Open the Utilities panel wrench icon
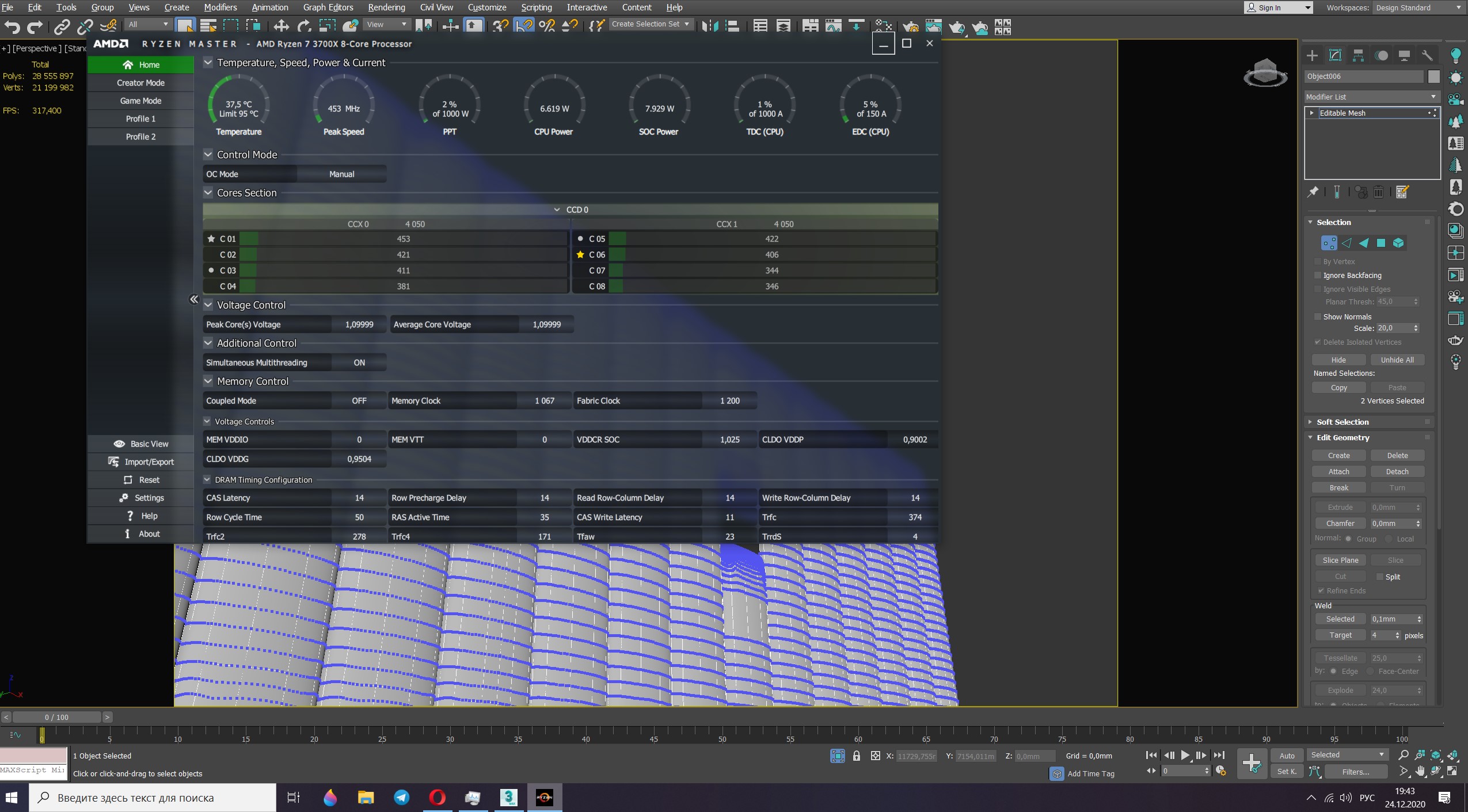The image size is (1468, 812). [x=1427, y=55]
